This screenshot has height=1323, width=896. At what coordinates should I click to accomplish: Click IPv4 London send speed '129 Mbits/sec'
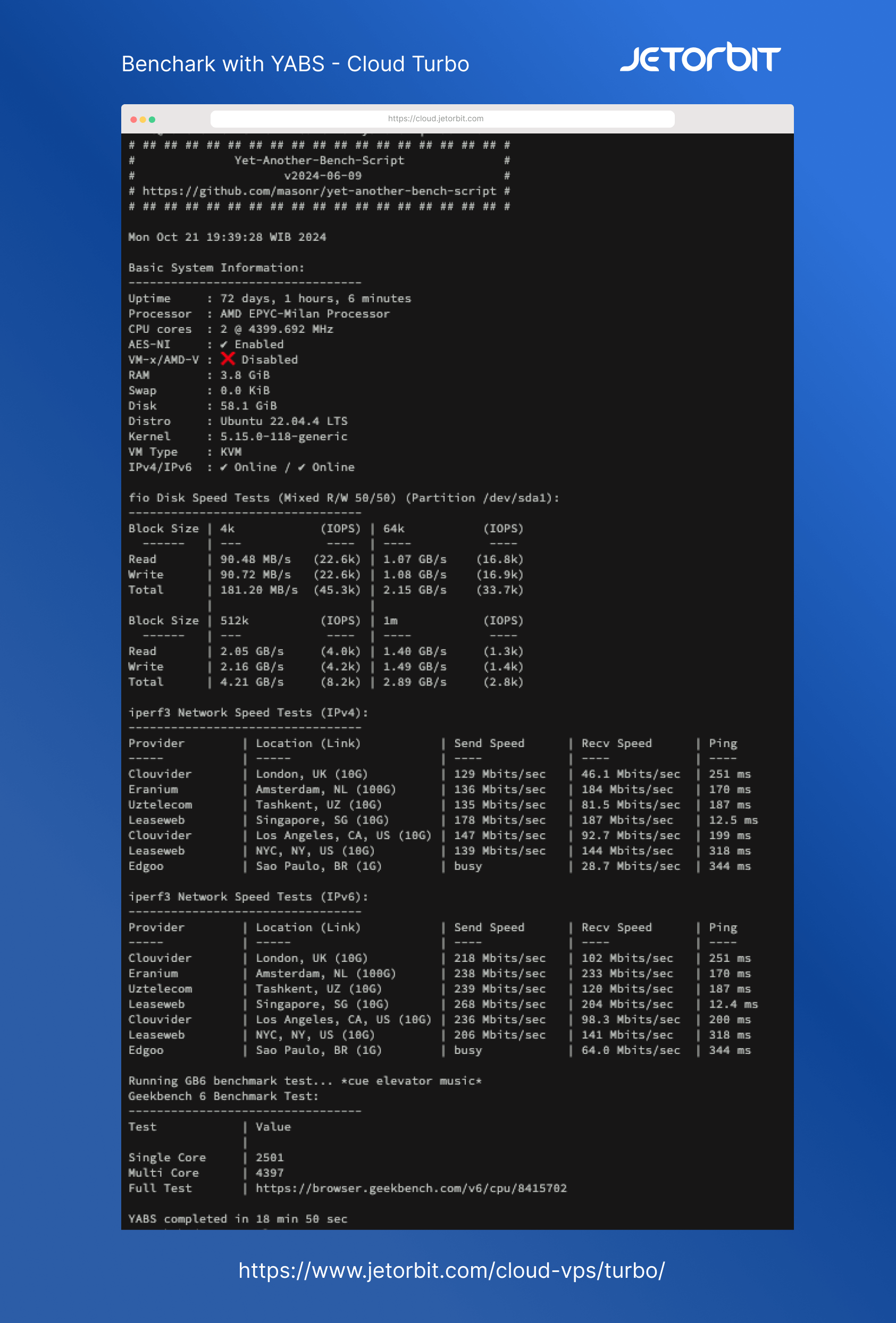500,774
